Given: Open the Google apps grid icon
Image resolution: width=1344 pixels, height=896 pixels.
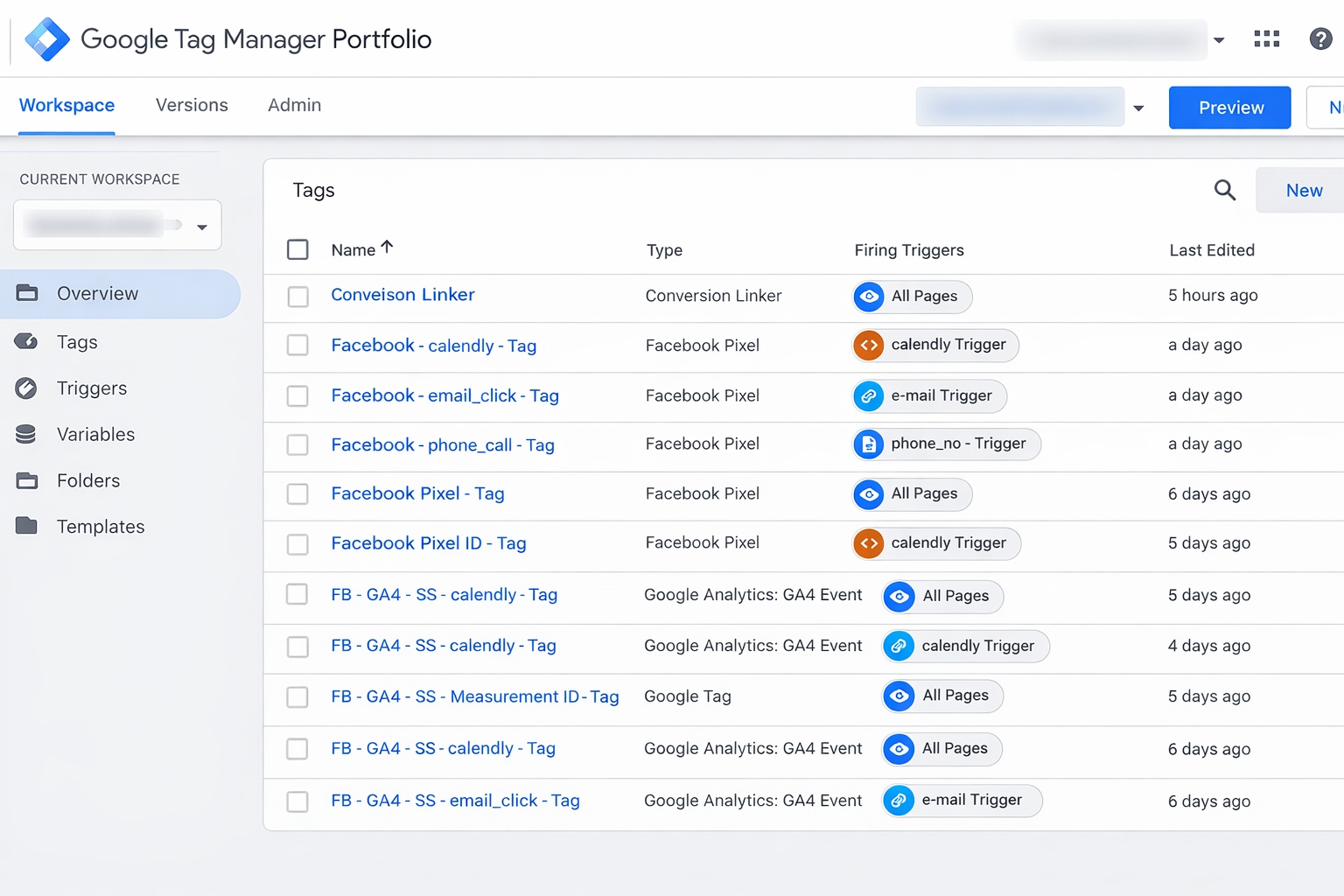Looking at the screenshot, I should click(1266, 38).
